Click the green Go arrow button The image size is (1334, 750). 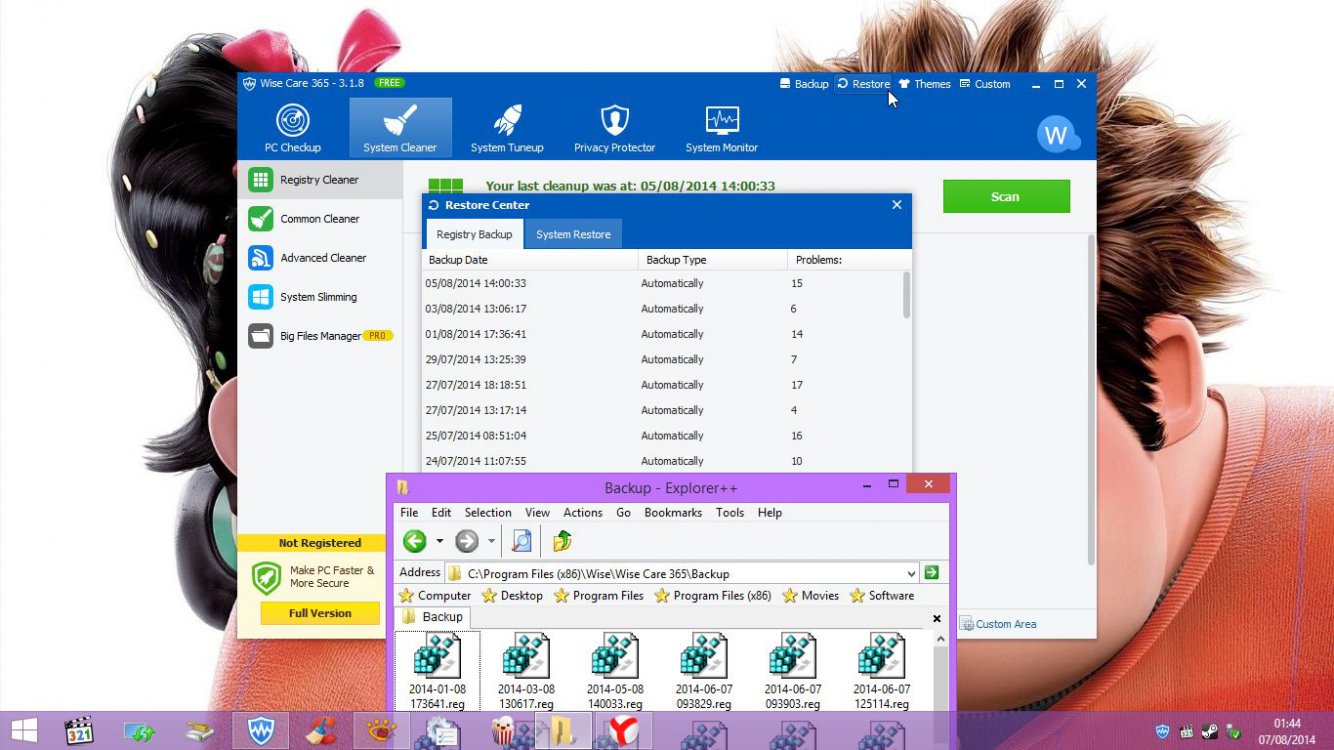[x=932, y=573]
